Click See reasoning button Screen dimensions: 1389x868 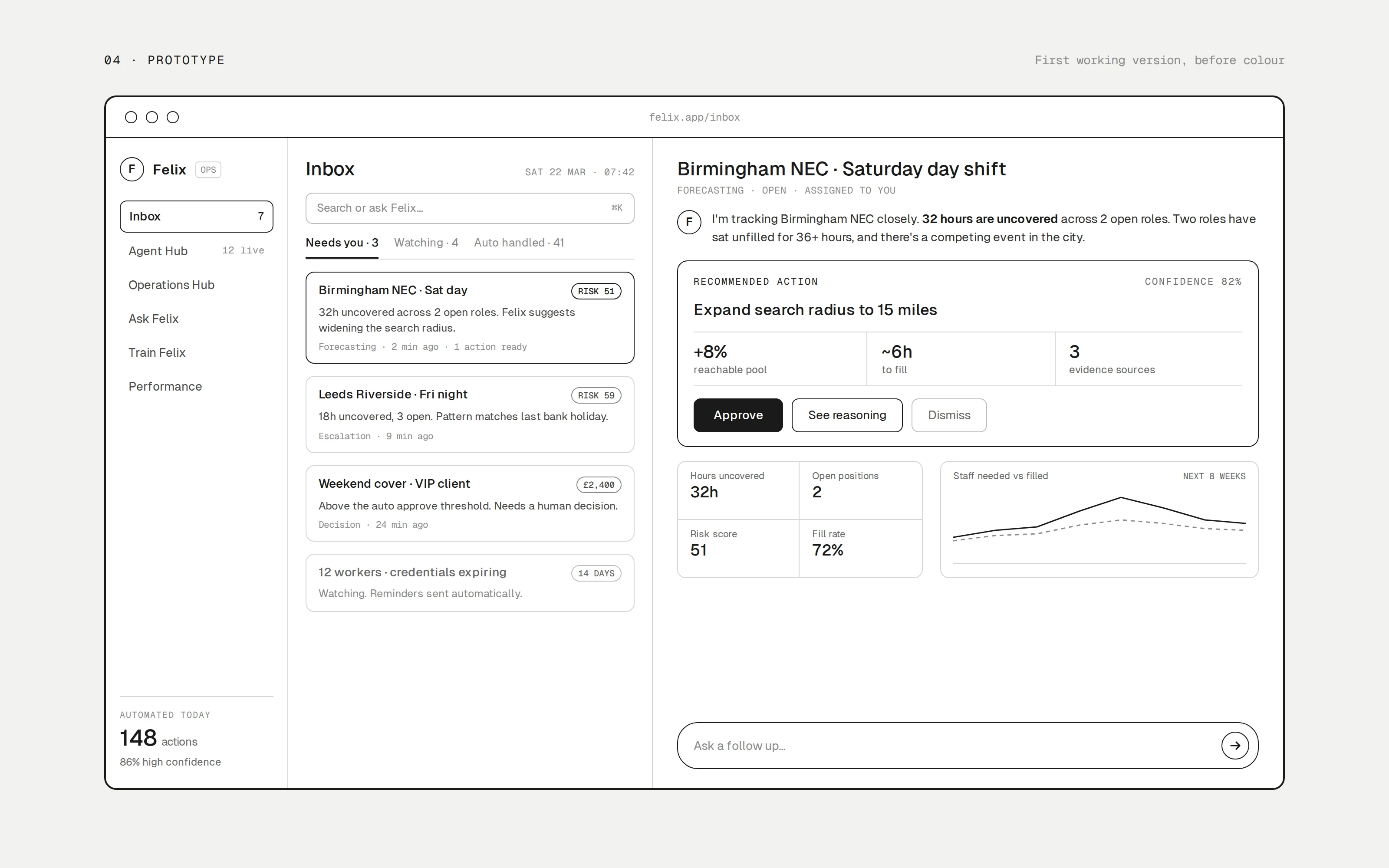[x=846, y=415]
